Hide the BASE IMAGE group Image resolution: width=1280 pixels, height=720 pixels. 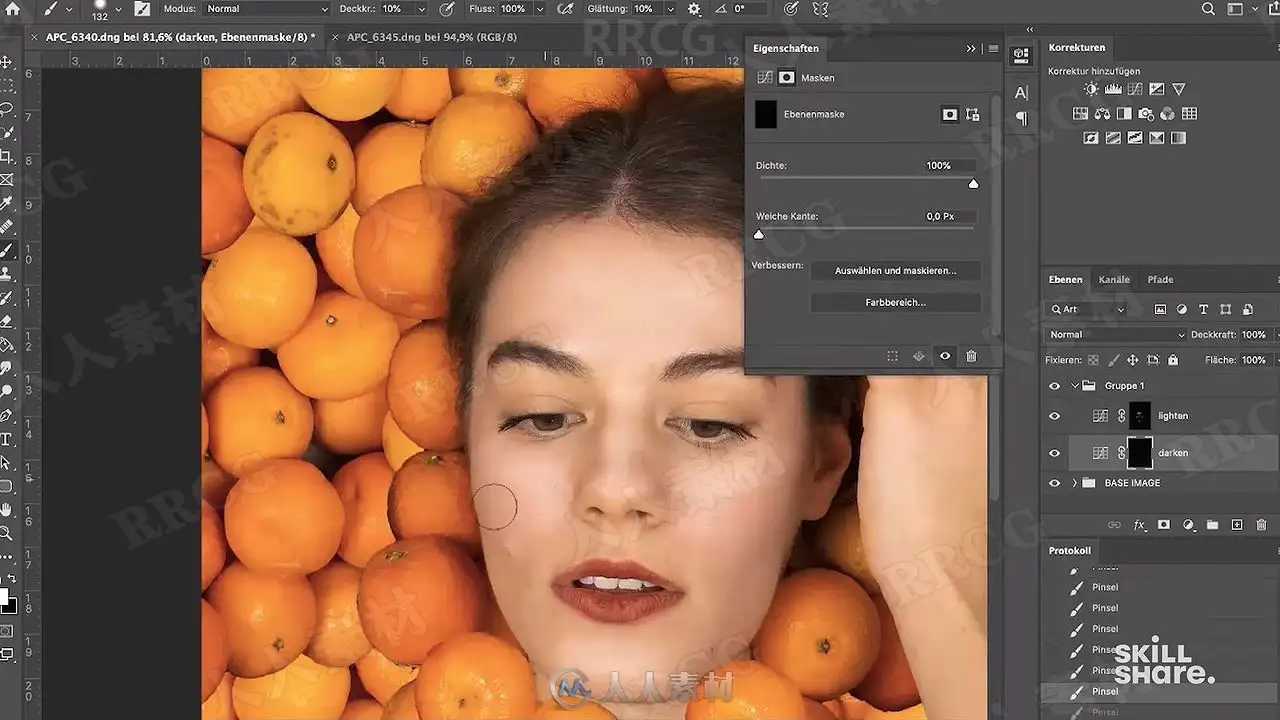[1054, 483]
